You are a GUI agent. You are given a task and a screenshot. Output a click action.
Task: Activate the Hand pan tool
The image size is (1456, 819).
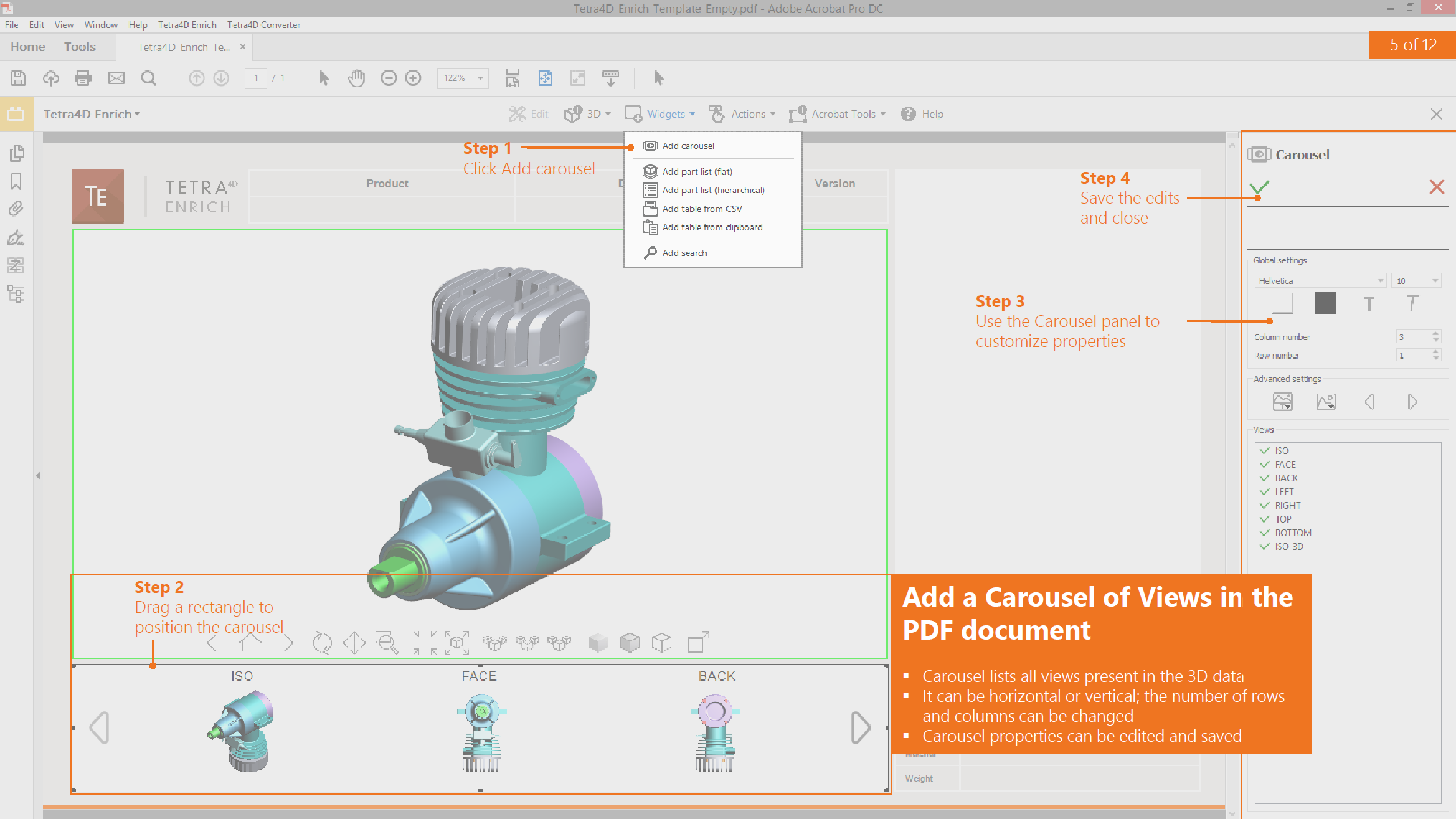(x=356, y=78)
